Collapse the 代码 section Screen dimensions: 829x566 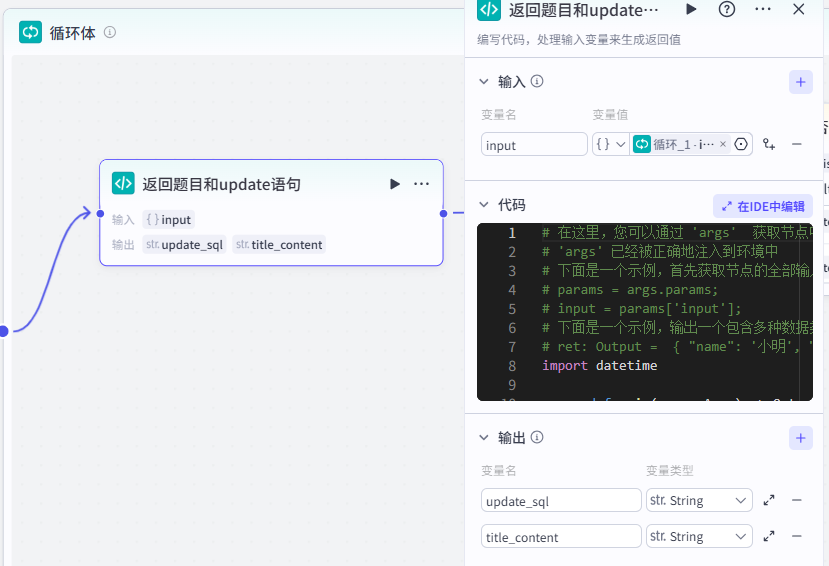coord(483,205)
